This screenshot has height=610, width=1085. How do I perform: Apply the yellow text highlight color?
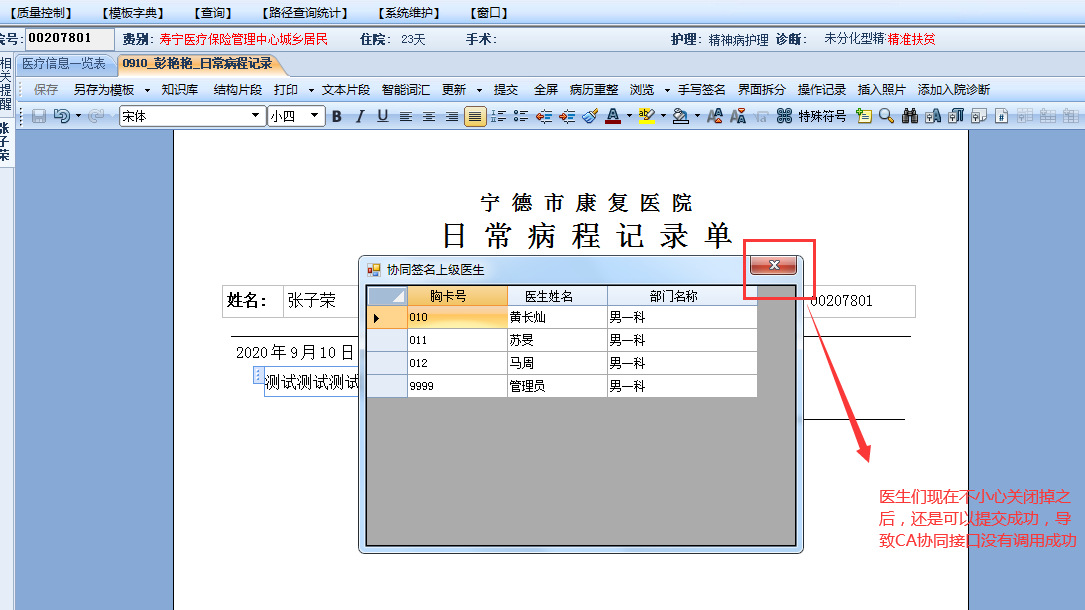[x=646, y=116]
